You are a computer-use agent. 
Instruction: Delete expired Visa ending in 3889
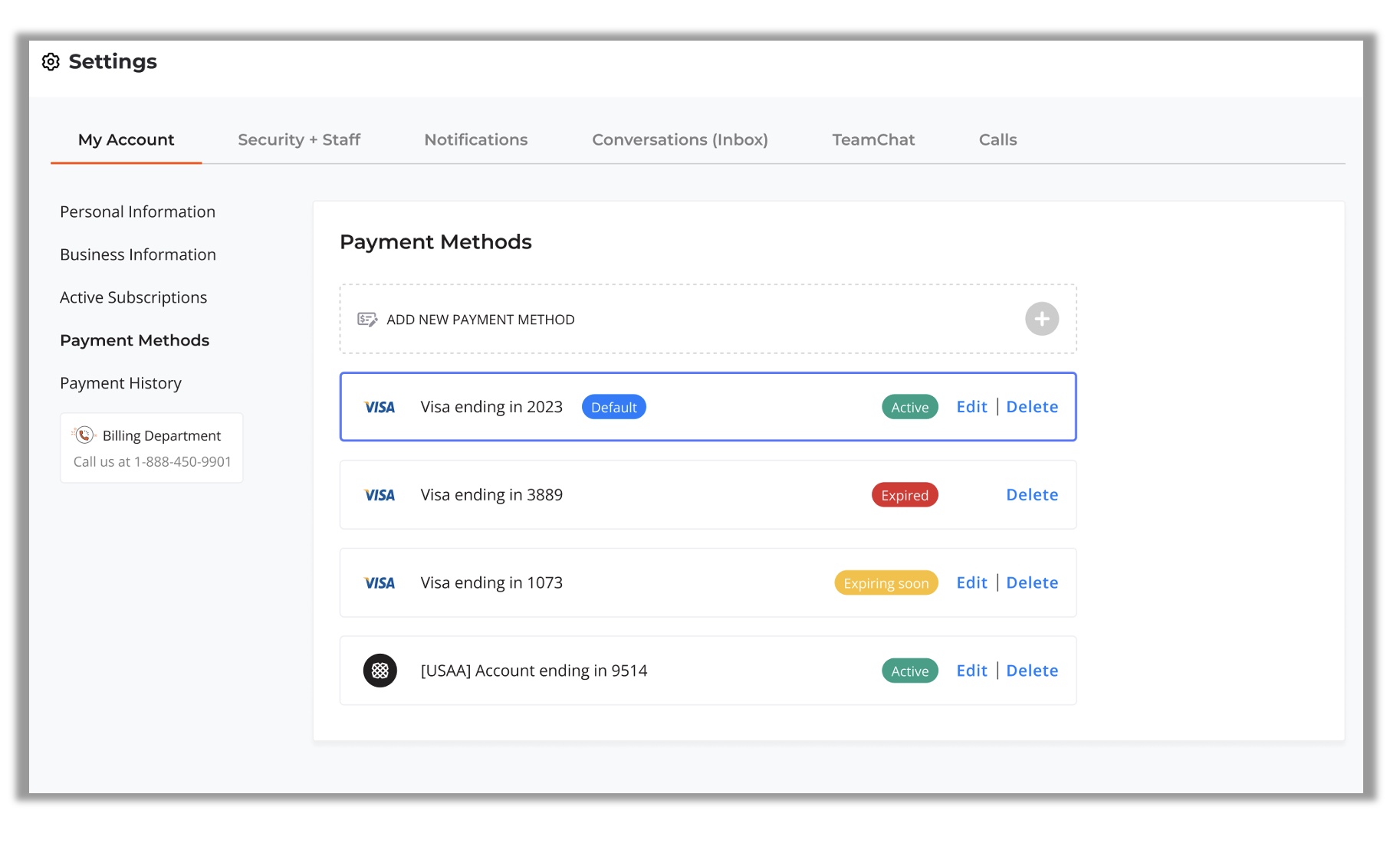pos(1032,495)
